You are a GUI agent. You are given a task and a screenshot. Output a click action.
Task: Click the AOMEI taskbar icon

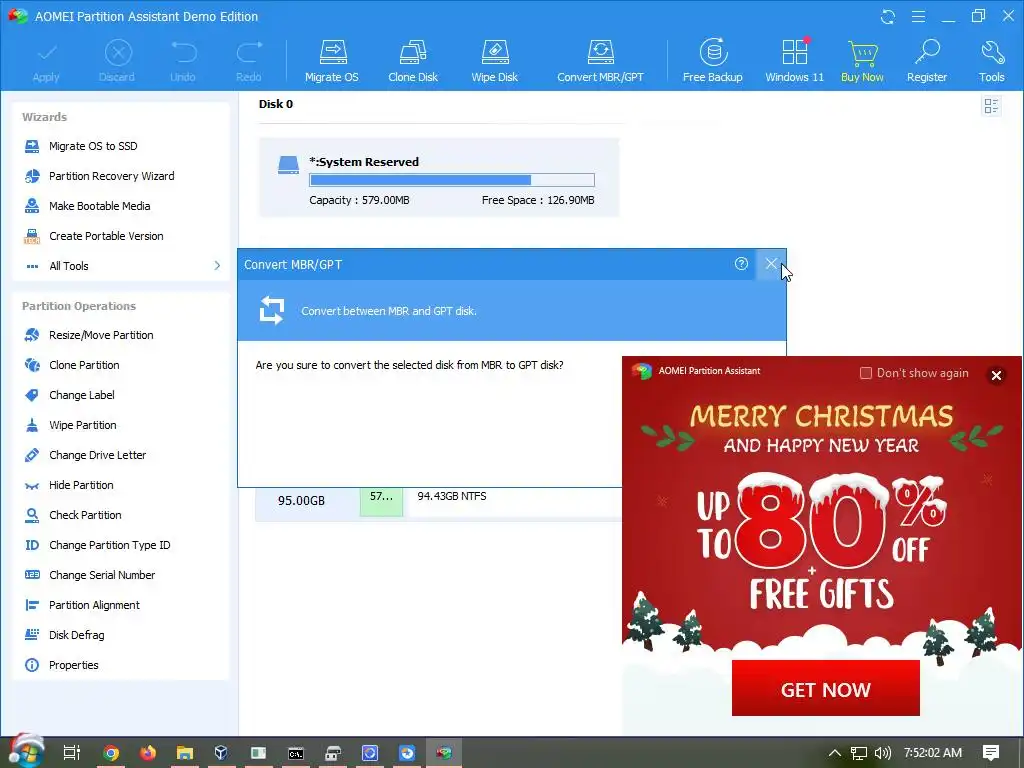(x=444, y=753)
